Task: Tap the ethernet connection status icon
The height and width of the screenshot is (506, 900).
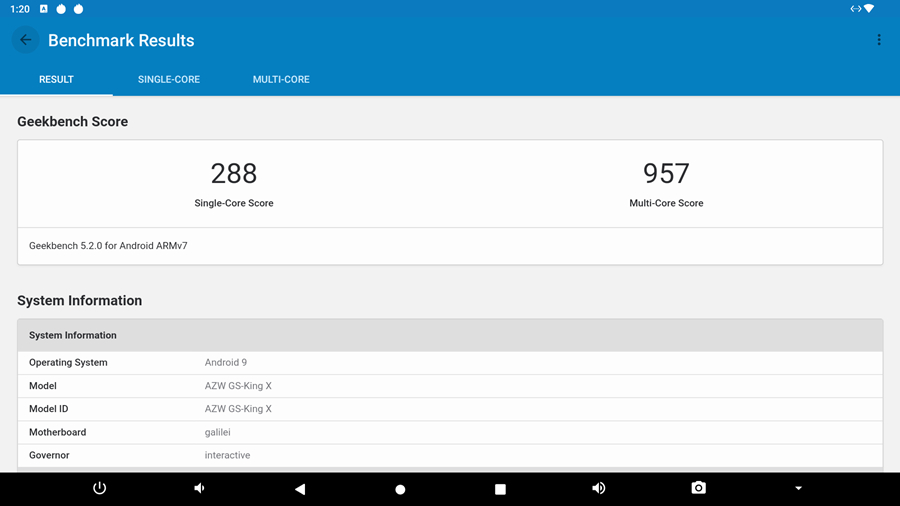Action: [x=855, y=9]
